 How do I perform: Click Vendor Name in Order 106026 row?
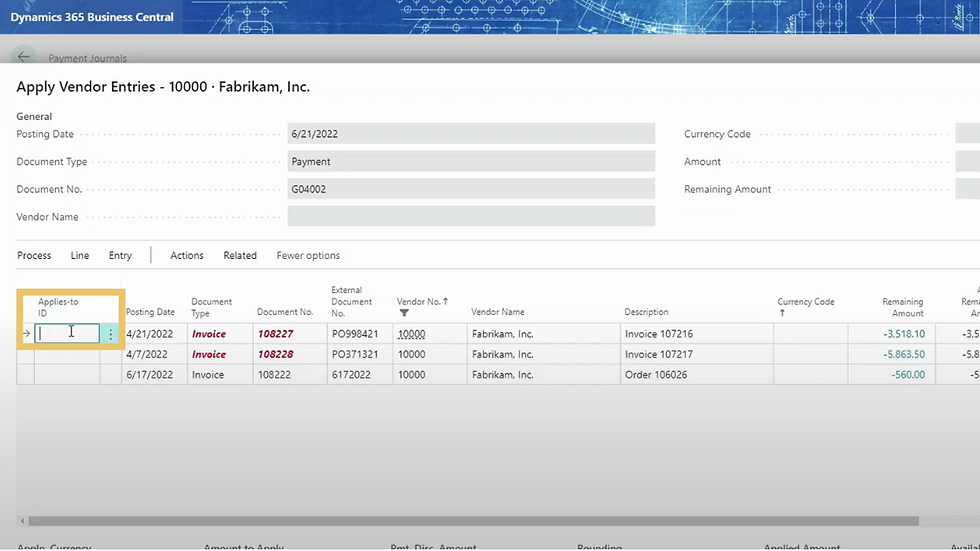pos(544,375)
